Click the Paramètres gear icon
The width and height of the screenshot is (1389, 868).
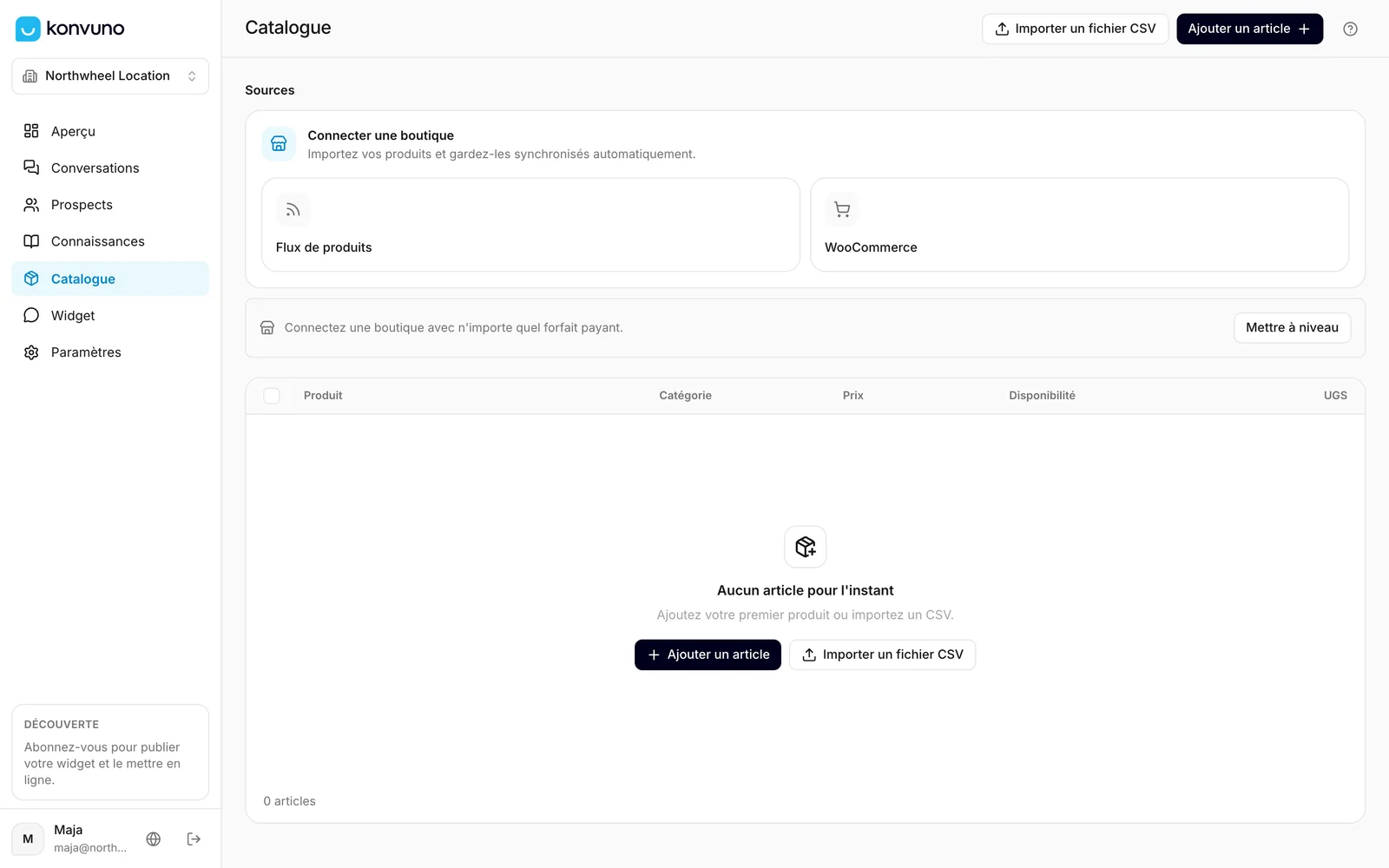tap(31, 352)
